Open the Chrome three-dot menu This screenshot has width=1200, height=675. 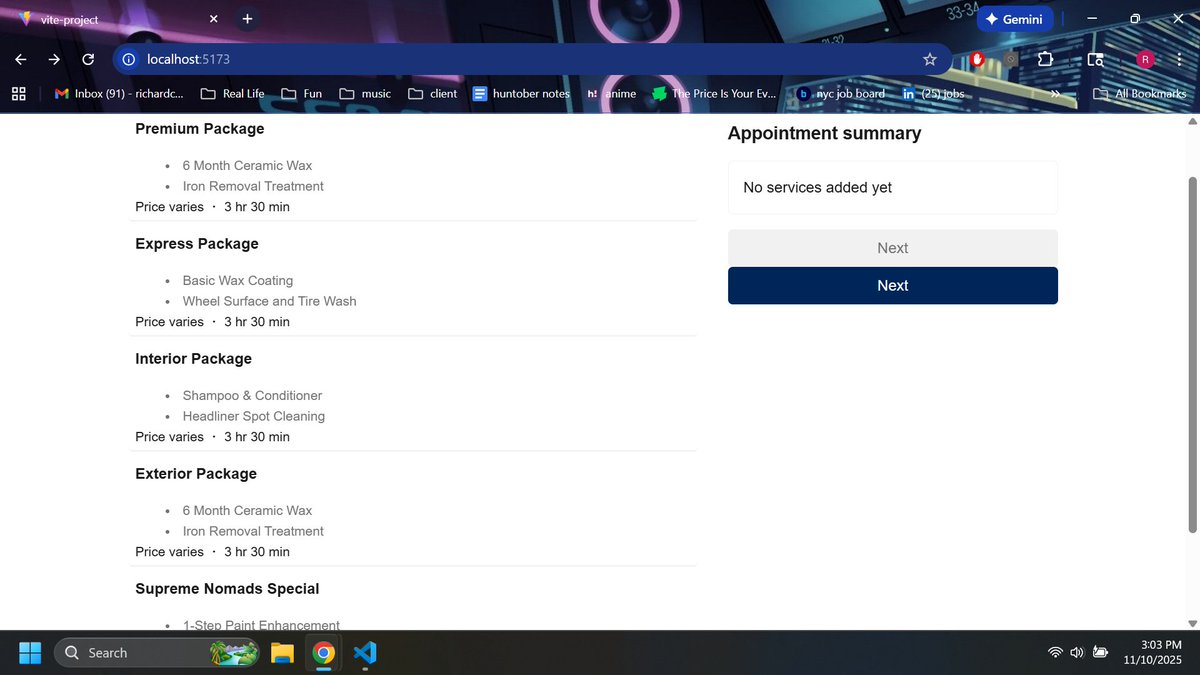(1180, 59)
